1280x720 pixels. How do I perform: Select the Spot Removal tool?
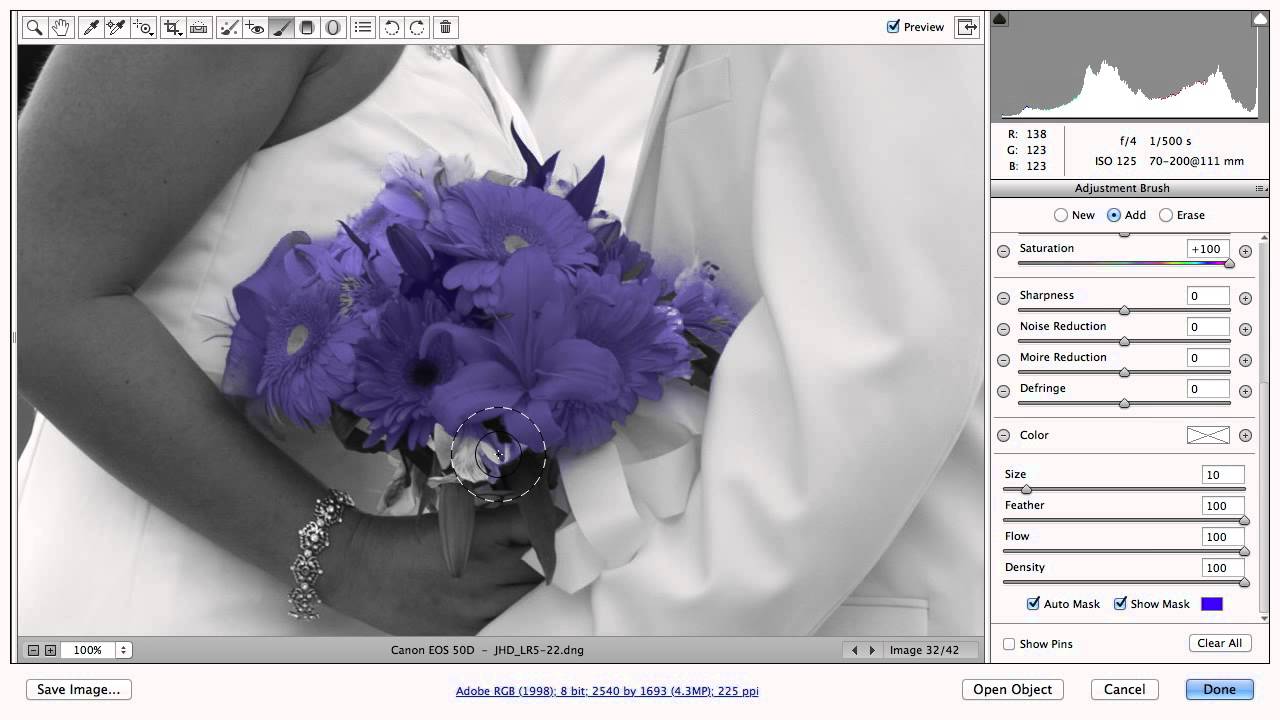click(x=230, y=28)
